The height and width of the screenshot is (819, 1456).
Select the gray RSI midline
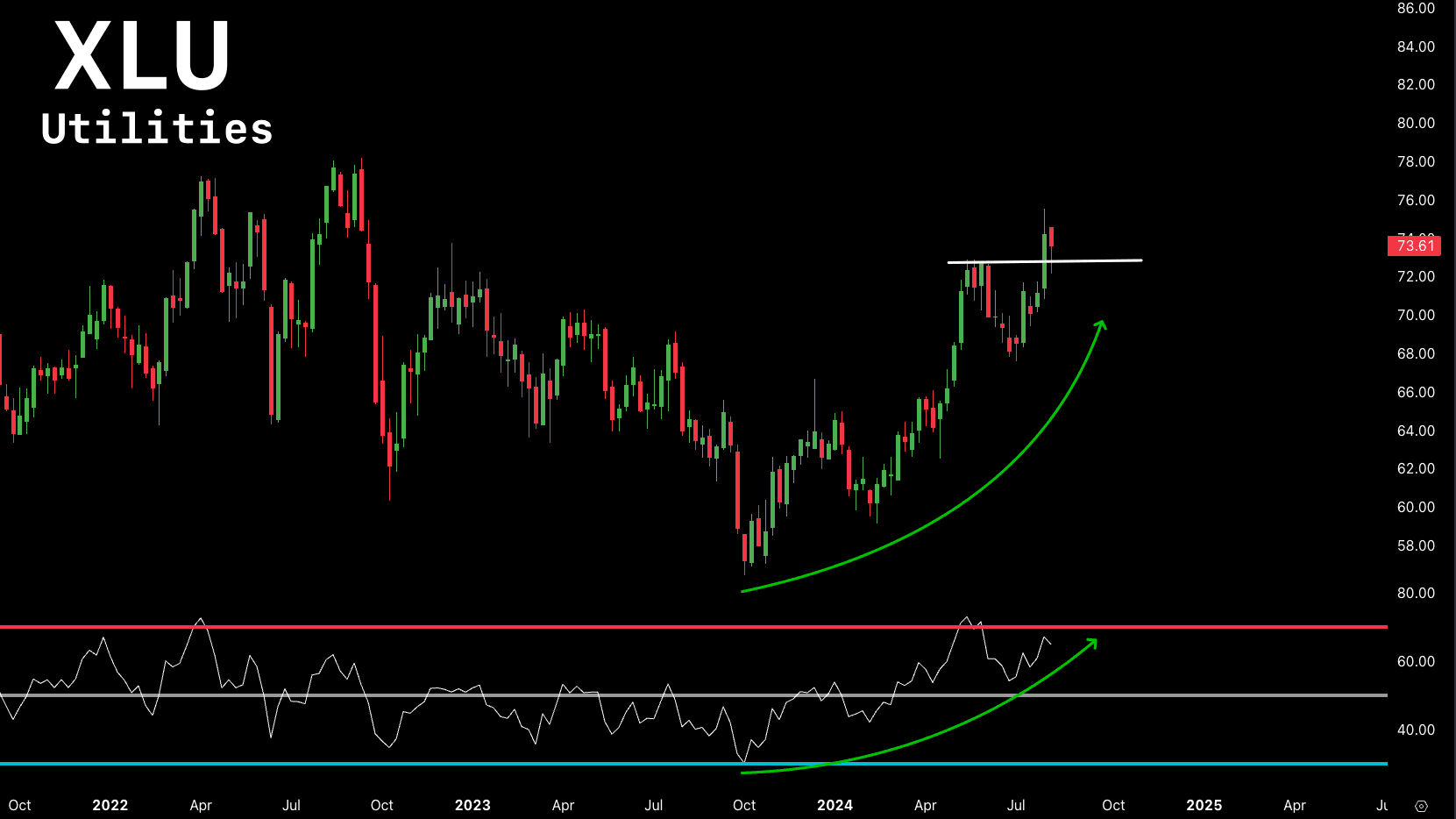coord(693,695)
